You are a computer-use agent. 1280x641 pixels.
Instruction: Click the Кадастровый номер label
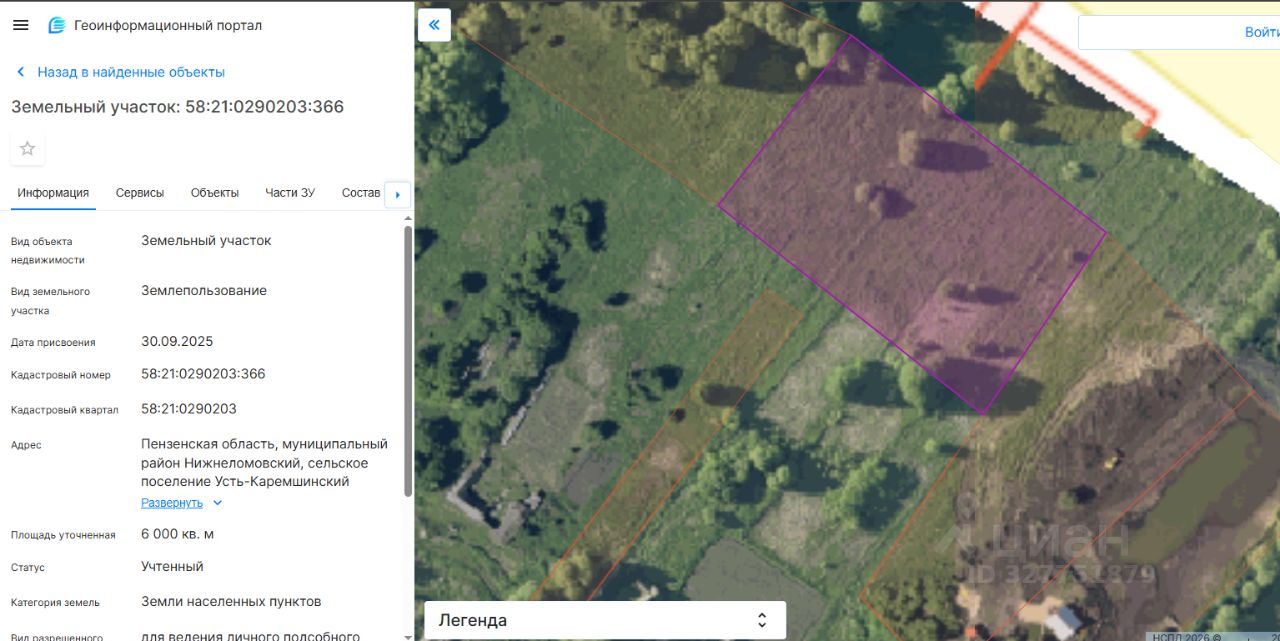pos(61,375)
